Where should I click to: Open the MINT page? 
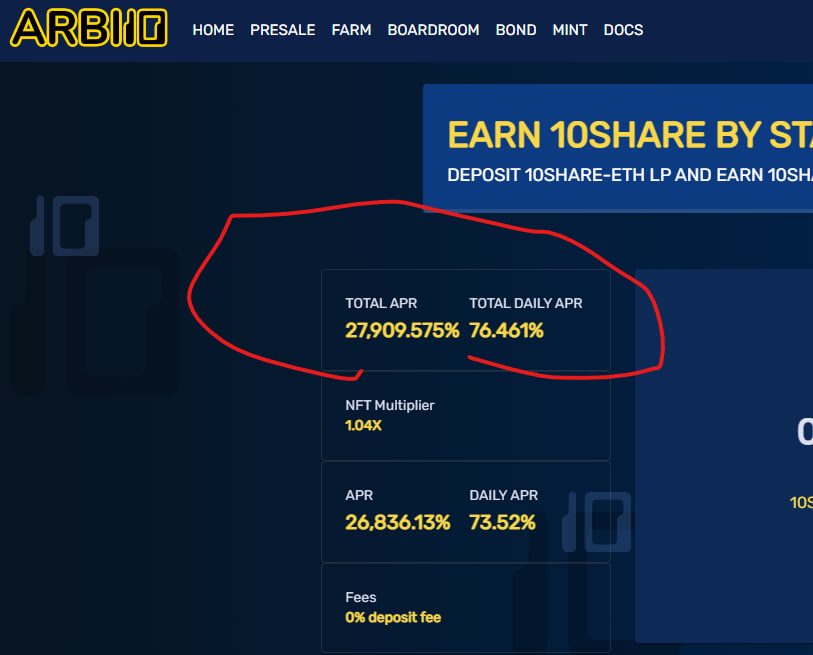coord(570,30)
